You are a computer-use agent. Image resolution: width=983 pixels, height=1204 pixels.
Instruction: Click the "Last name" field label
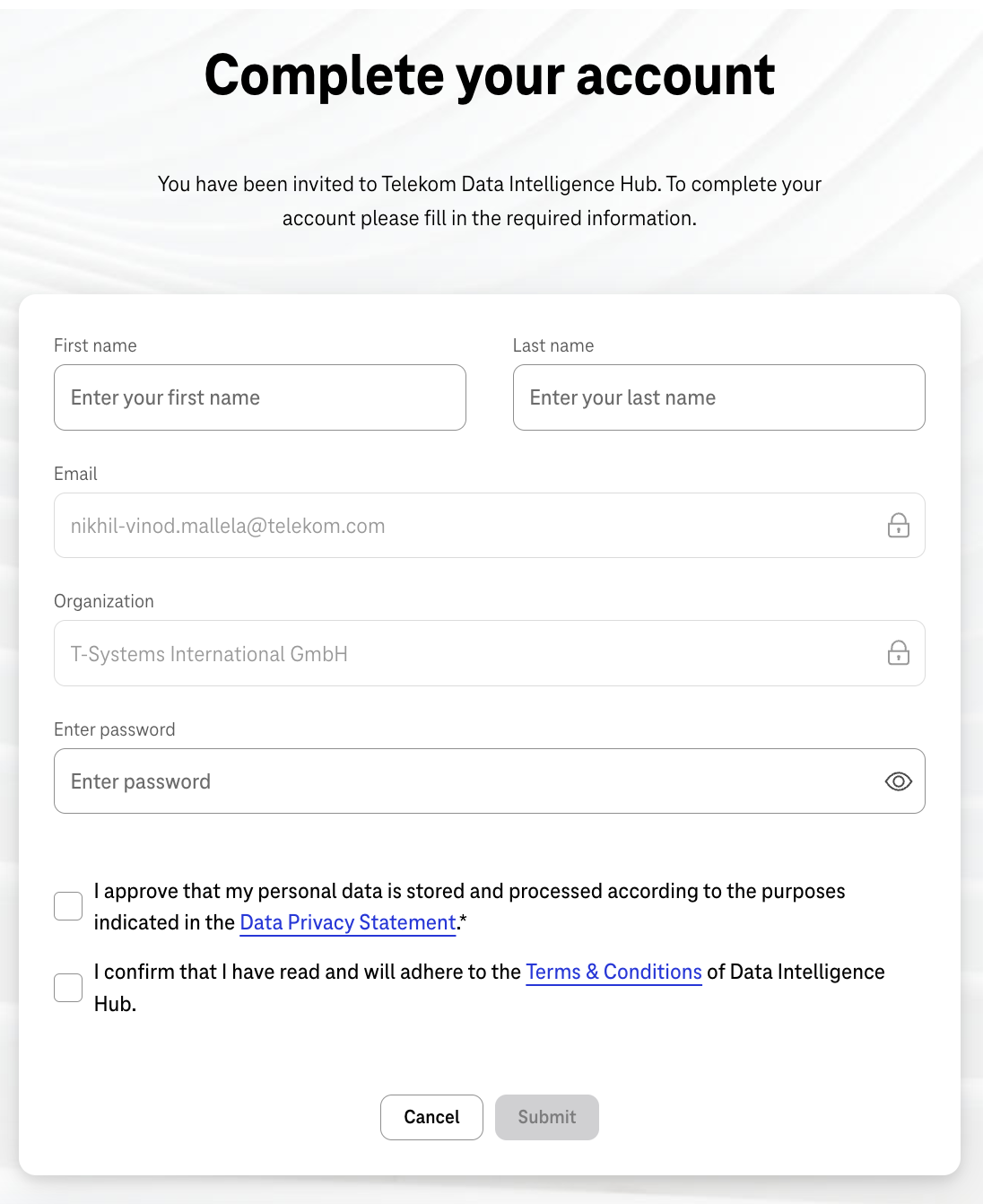(x=553, y=345)
